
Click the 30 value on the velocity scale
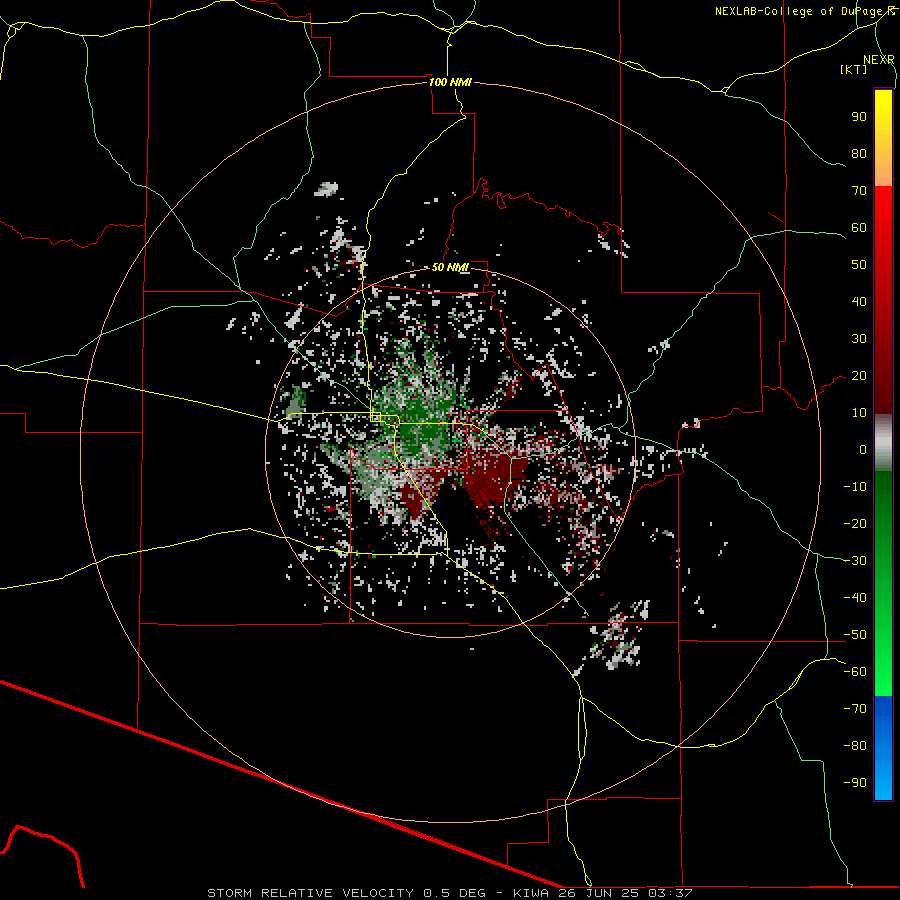859,339
